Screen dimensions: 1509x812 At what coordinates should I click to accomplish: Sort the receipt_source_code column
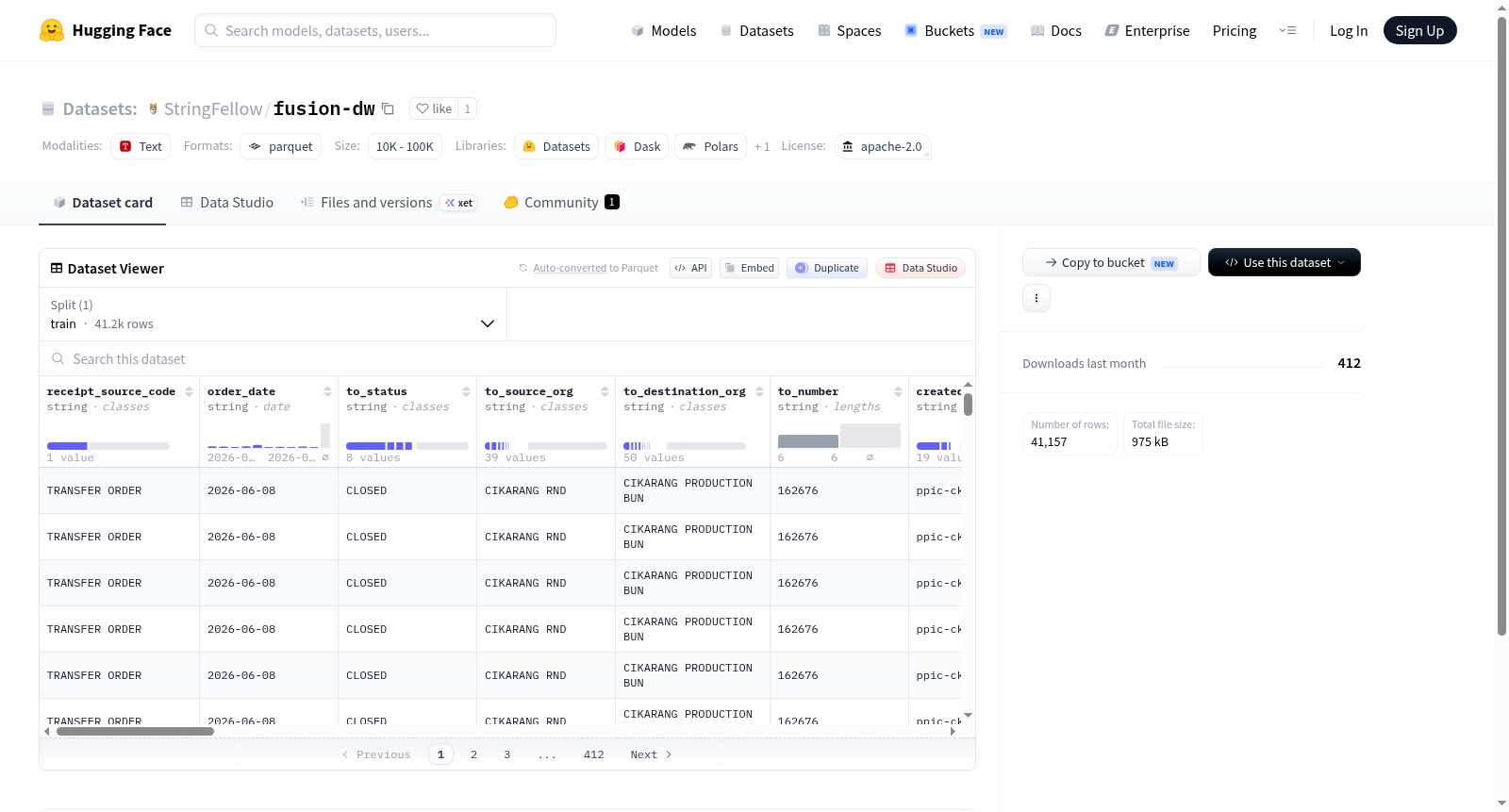(189, 391)
